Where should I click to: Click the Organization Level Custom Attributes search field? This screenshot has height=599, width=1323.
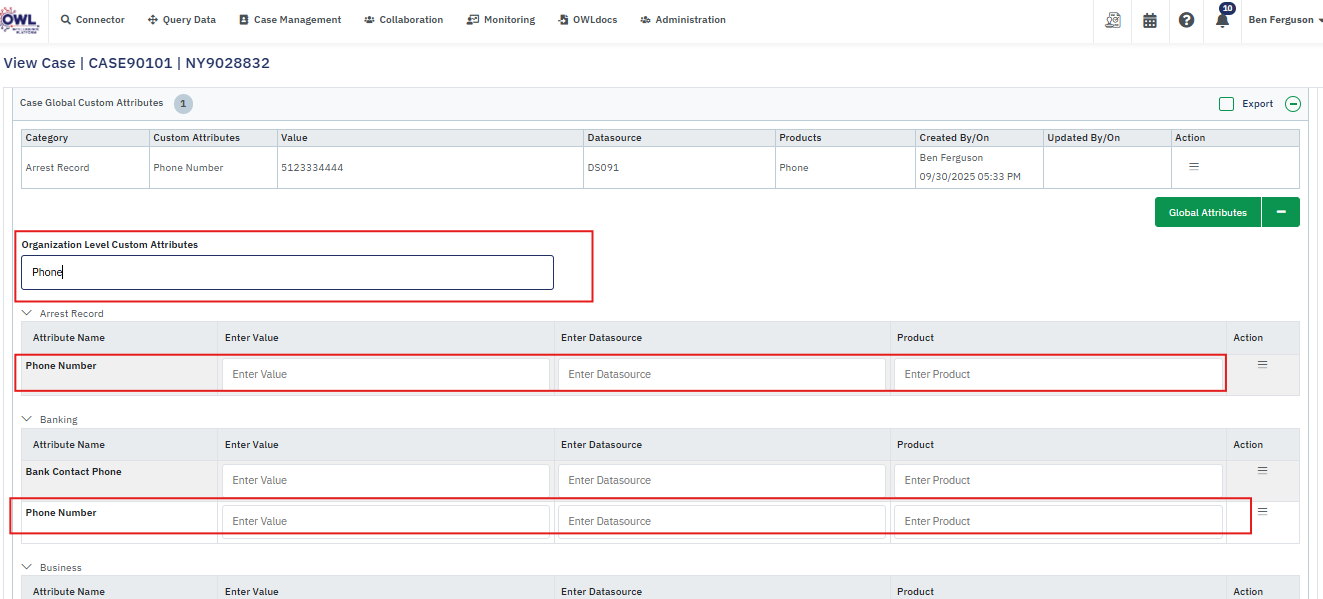pos(287,272)
